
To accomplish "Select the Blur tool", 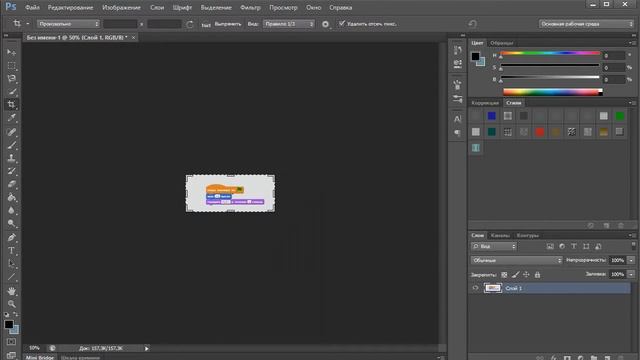I will pyautogui.click(x=11, y=210).
